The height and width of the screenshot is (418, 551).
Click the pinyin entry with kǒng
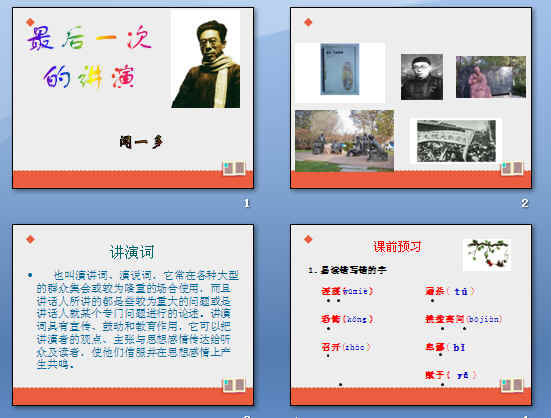click(x=347, y=319)
